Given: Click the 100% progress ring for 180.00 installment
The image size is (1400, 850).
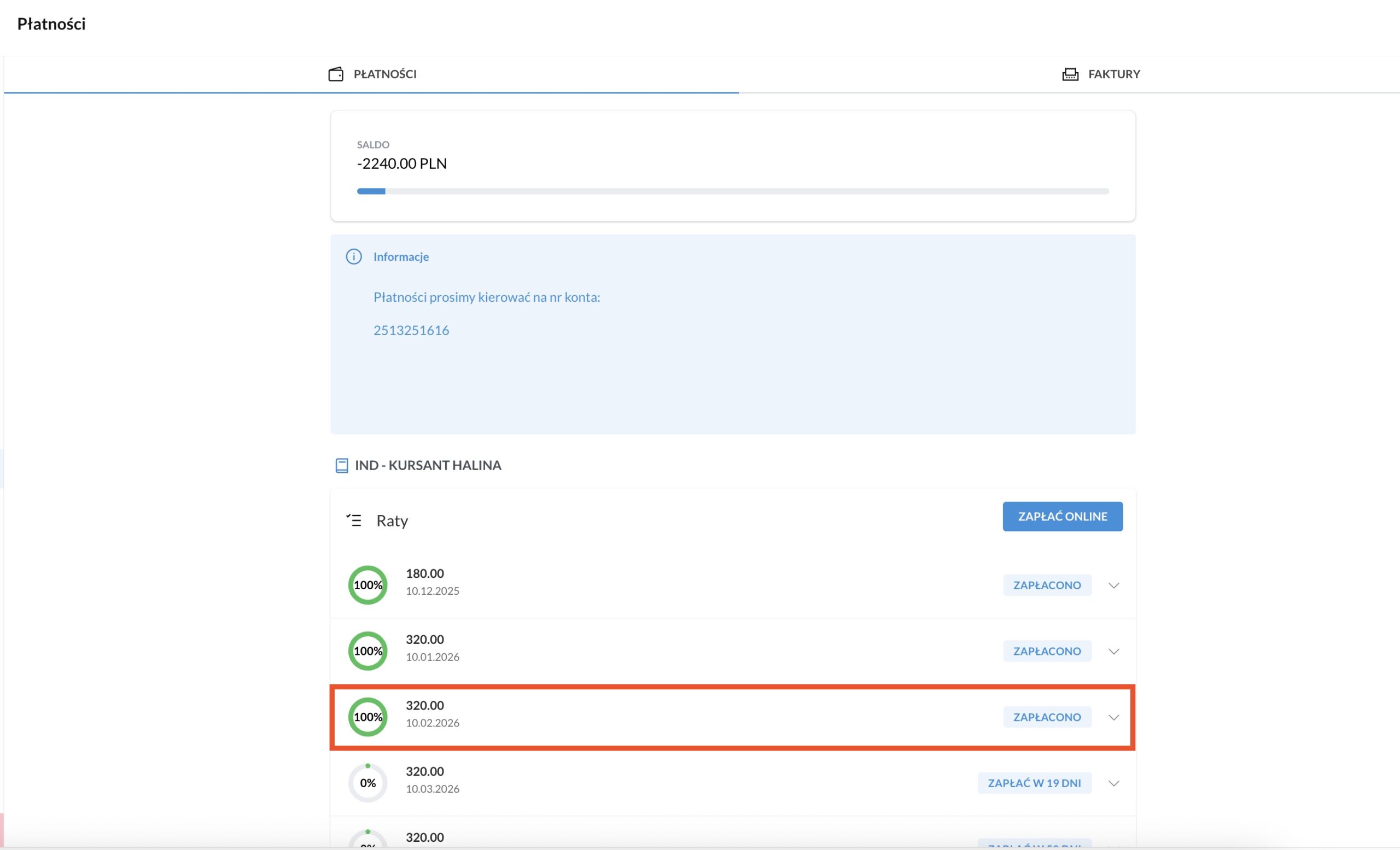Looking at the screenshot, I should [x=367, y=585].
